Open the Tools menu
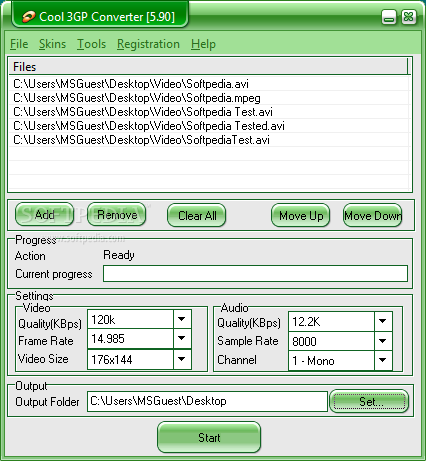Screen dimensions: 426x461 [x=91, y=44]
